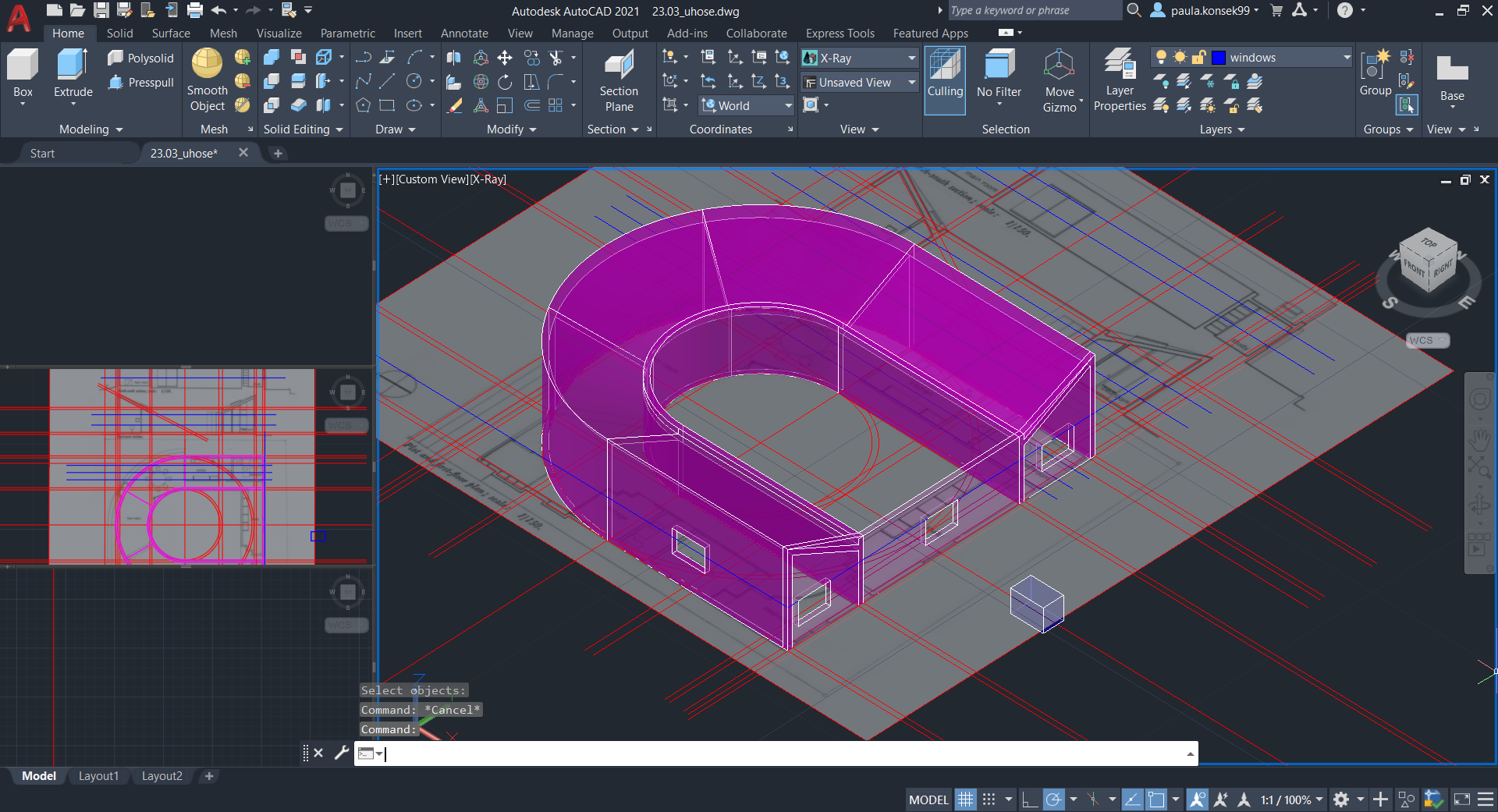
Task: Activate the Trim scissors tool
Action: click(x=556, y=58)
